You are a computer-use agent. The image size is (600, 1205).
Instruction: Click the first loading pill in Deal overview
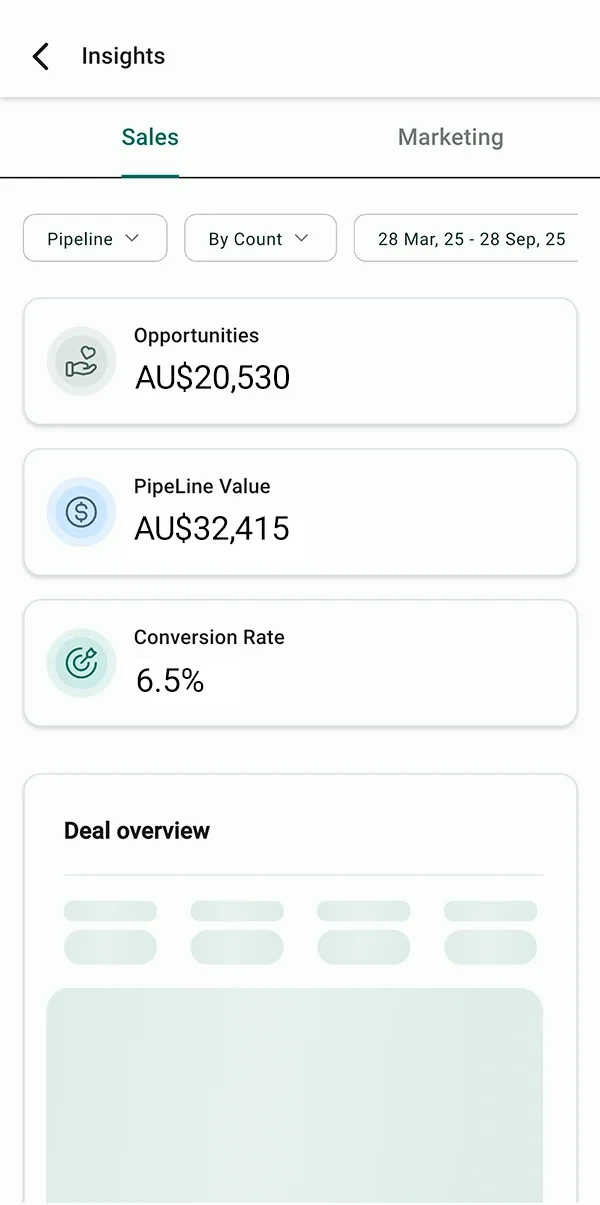[x=110, y=911]
